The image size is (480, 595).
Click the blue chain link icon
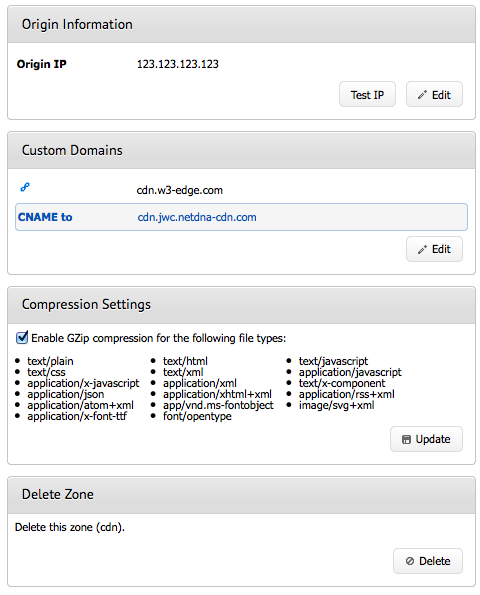25,187
